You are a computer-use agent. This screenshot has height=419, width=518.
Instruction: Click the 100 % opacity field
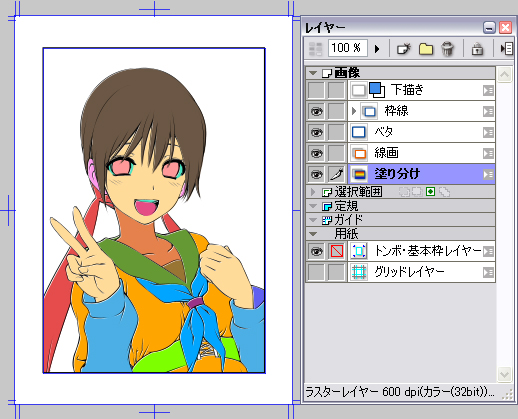(x=348, y=48)
